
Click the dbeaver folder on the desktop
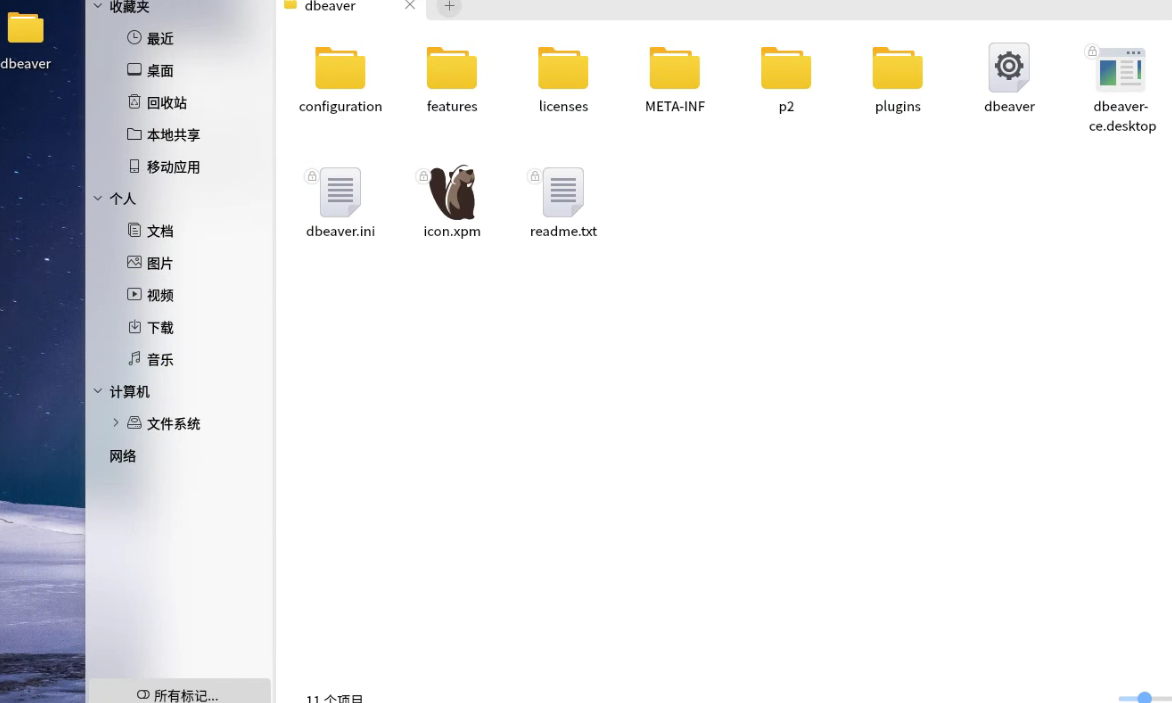25,28
